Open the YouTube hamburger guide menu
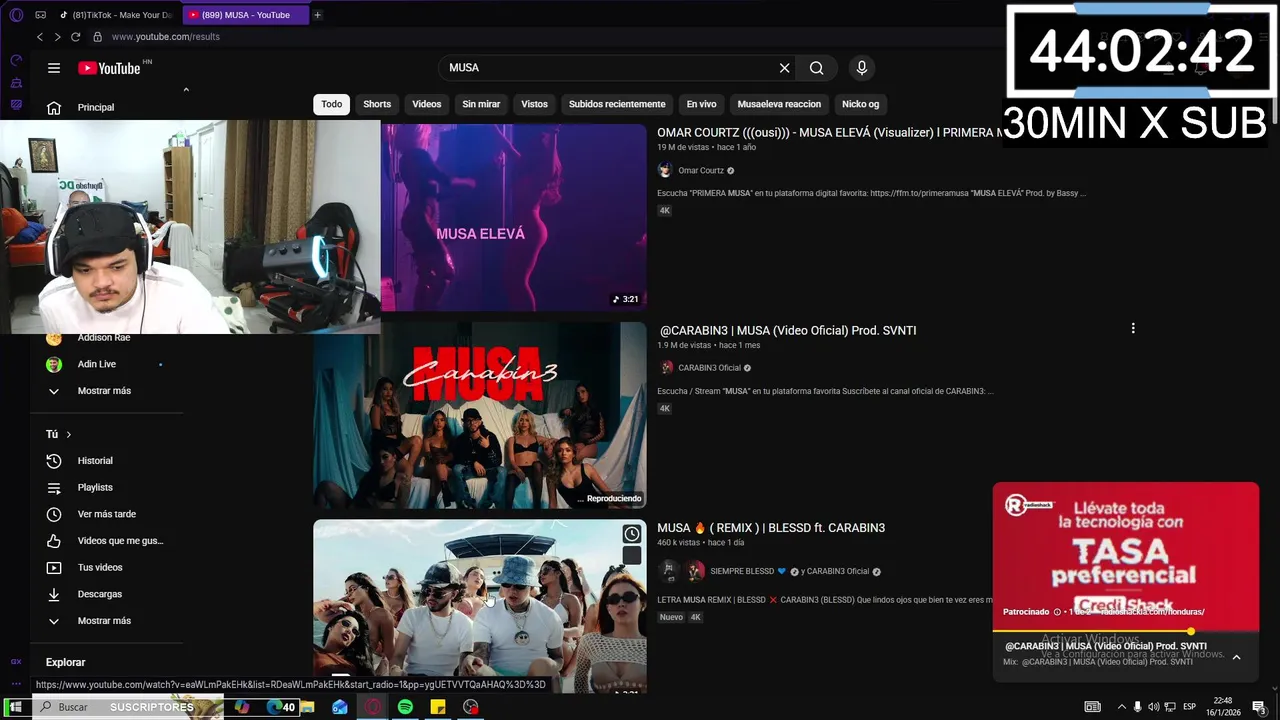The width and height of the screenshot is (1280, 720). 54,68
